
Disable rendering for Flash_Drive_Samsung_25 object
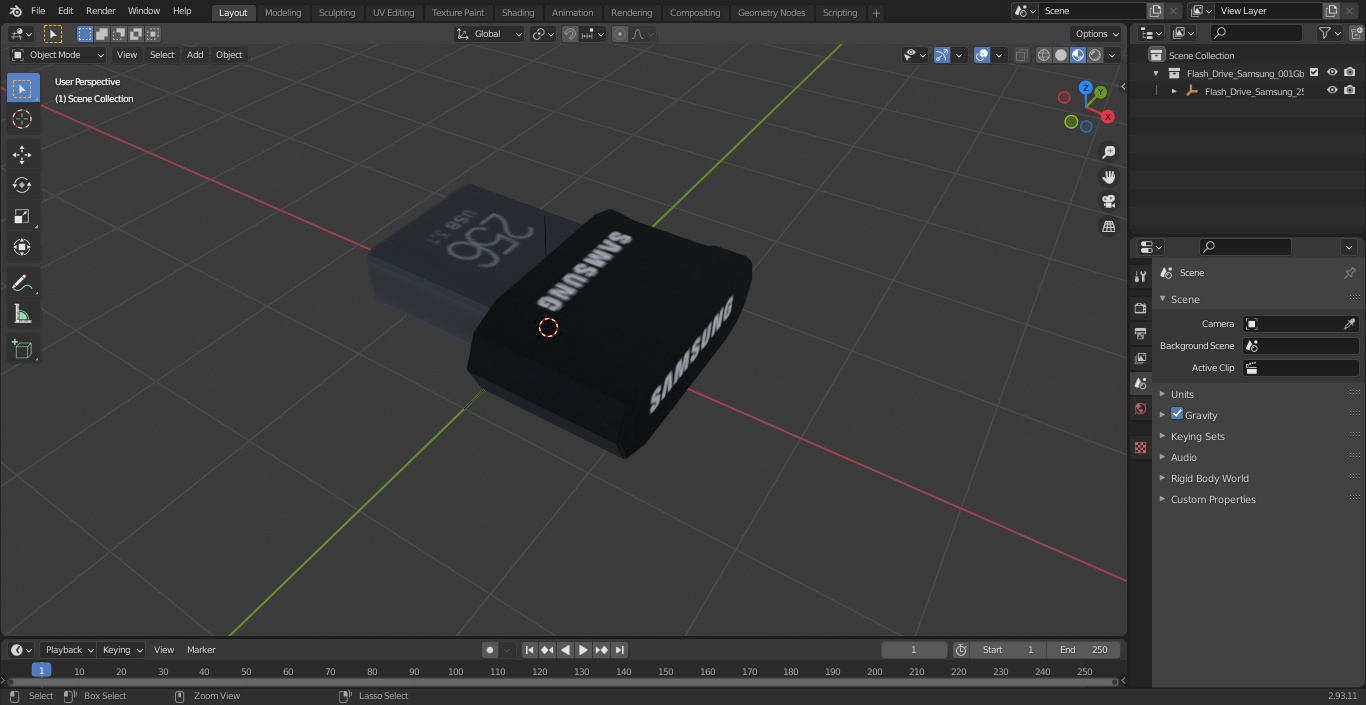(1350, 90)
